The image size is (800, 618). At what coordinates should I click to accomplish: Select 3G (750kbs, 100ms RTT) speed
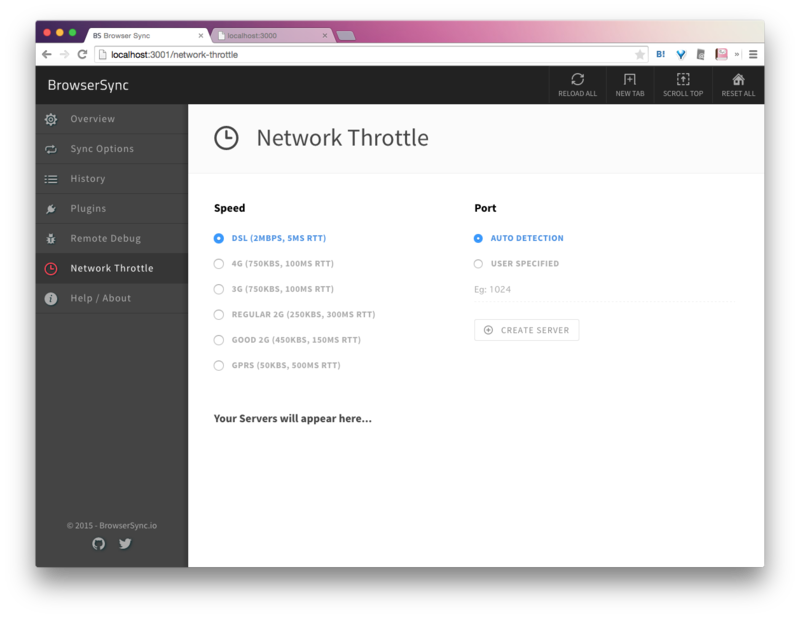(x=273, y=289)
